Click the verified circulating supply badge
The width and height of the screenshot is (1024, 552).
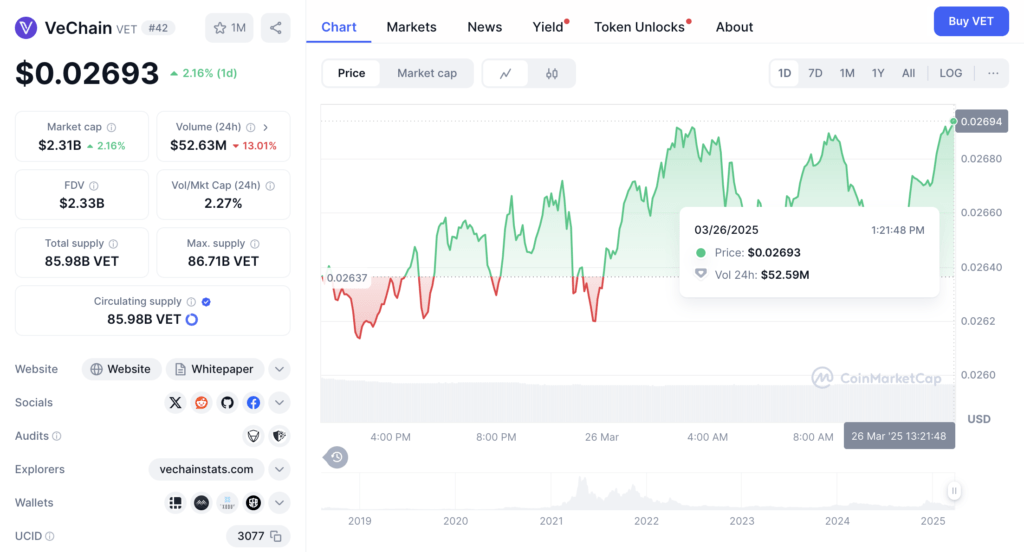click(206, 302)
